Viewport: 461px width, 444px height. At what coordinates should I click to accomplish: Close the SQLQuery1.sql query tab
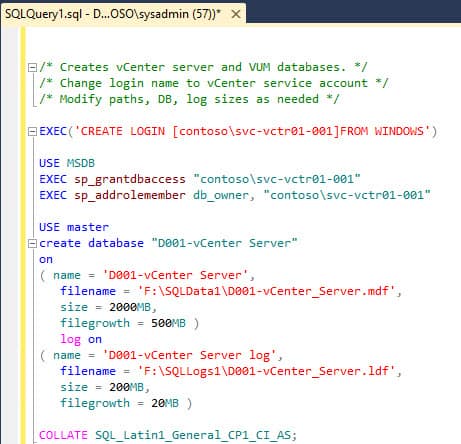pyautogui.click(x=236, y=14)
